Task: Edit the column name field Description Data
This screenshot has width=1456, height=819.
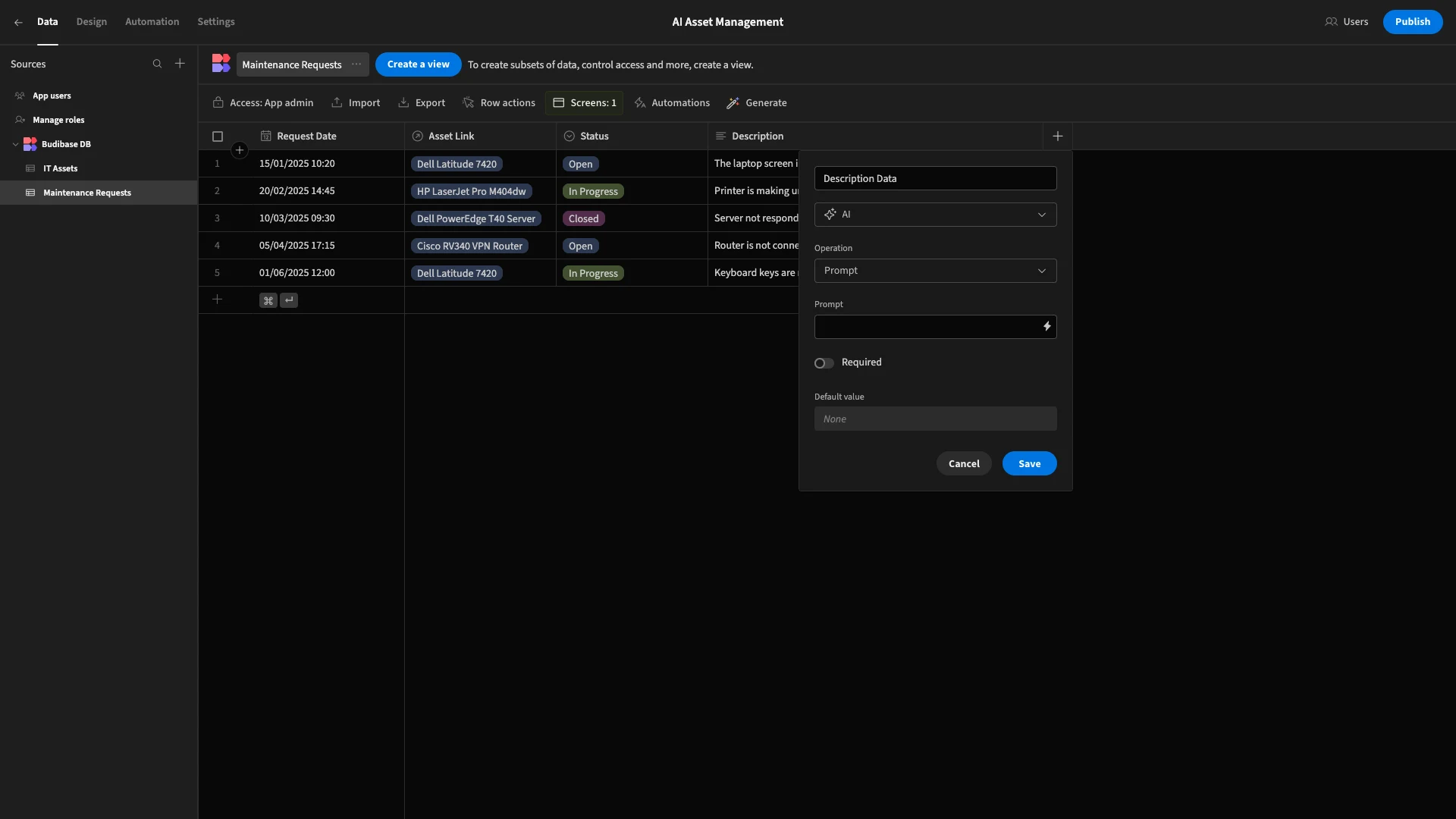Action: (x=935, y=178)
